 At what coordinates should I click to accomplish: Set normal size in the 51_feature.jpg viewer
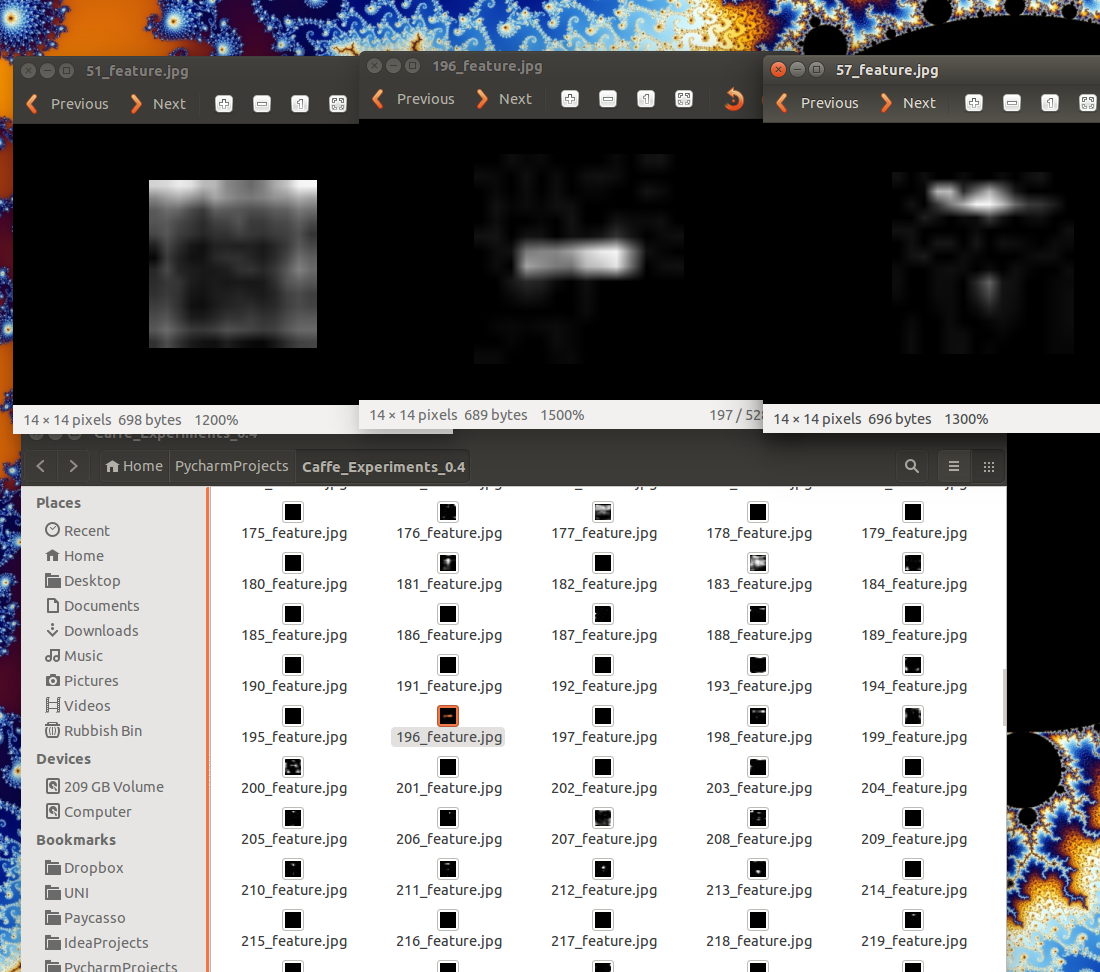[300, 104]
